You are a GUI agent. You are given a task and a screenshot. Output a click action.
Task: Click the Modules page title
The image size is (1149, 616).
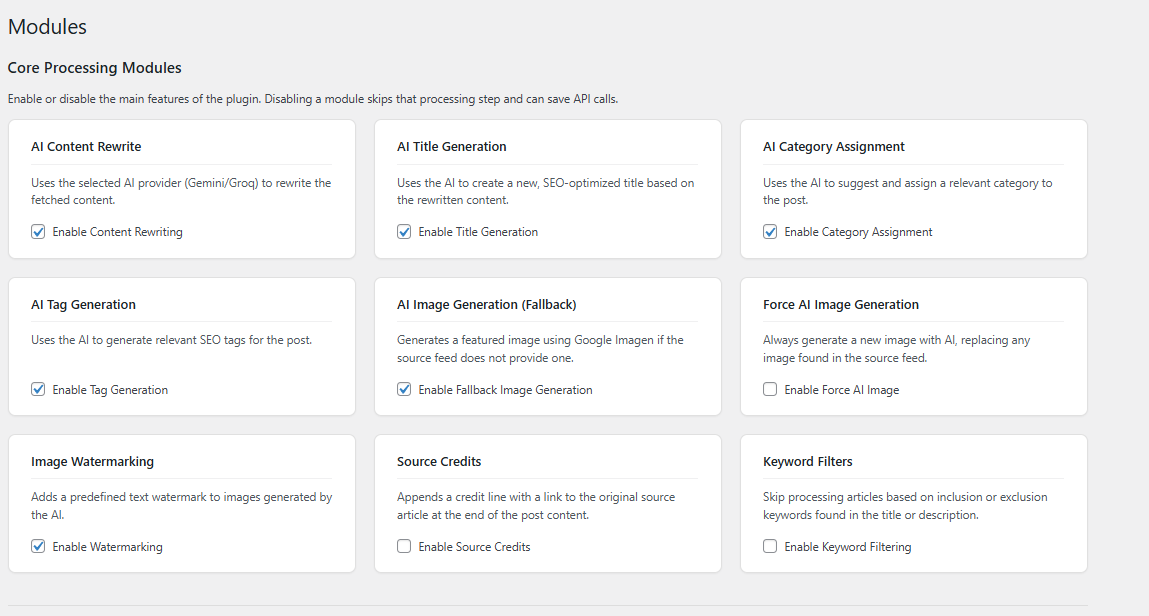click(47, 27)
